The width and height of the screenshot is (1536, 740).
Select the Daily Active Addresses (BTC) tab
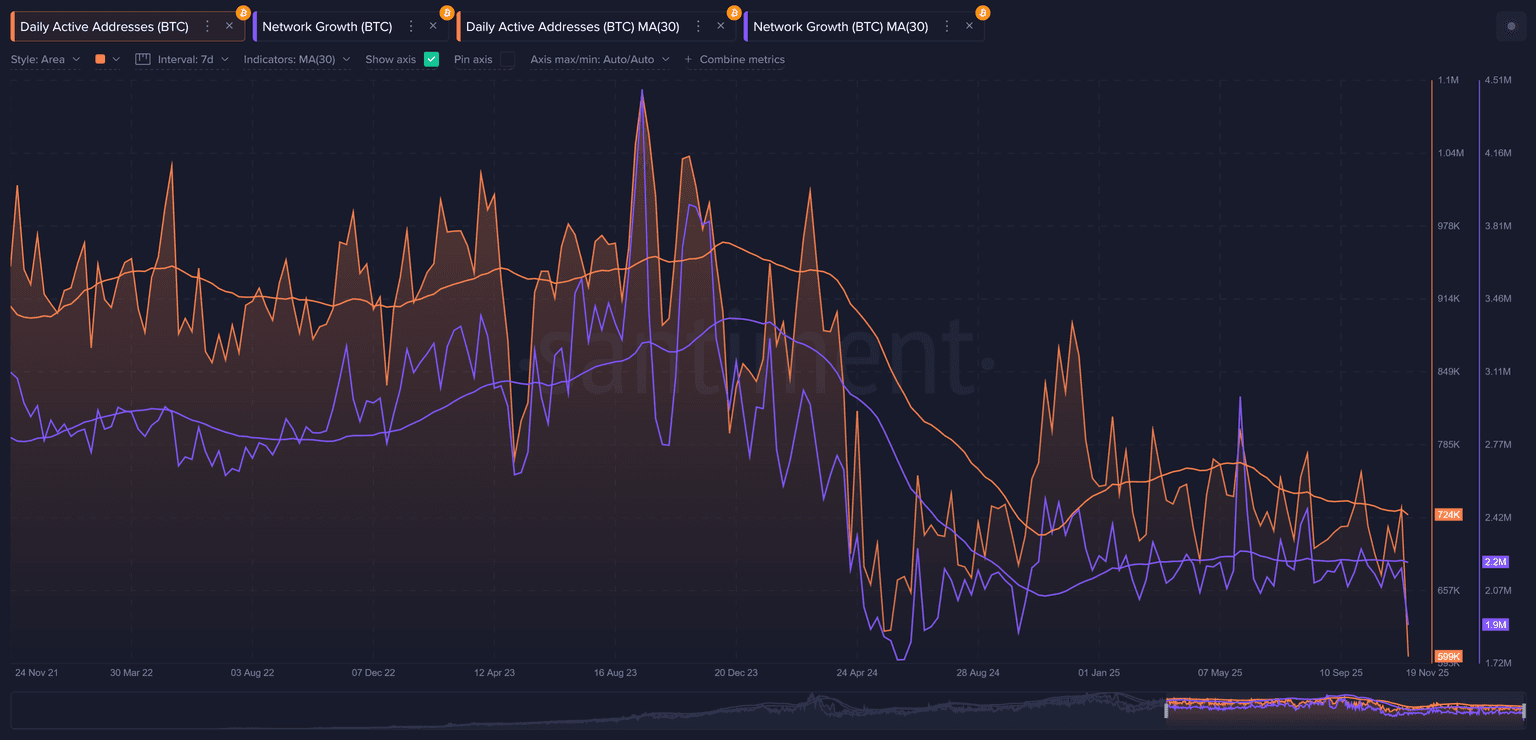[x=104, y=27]
